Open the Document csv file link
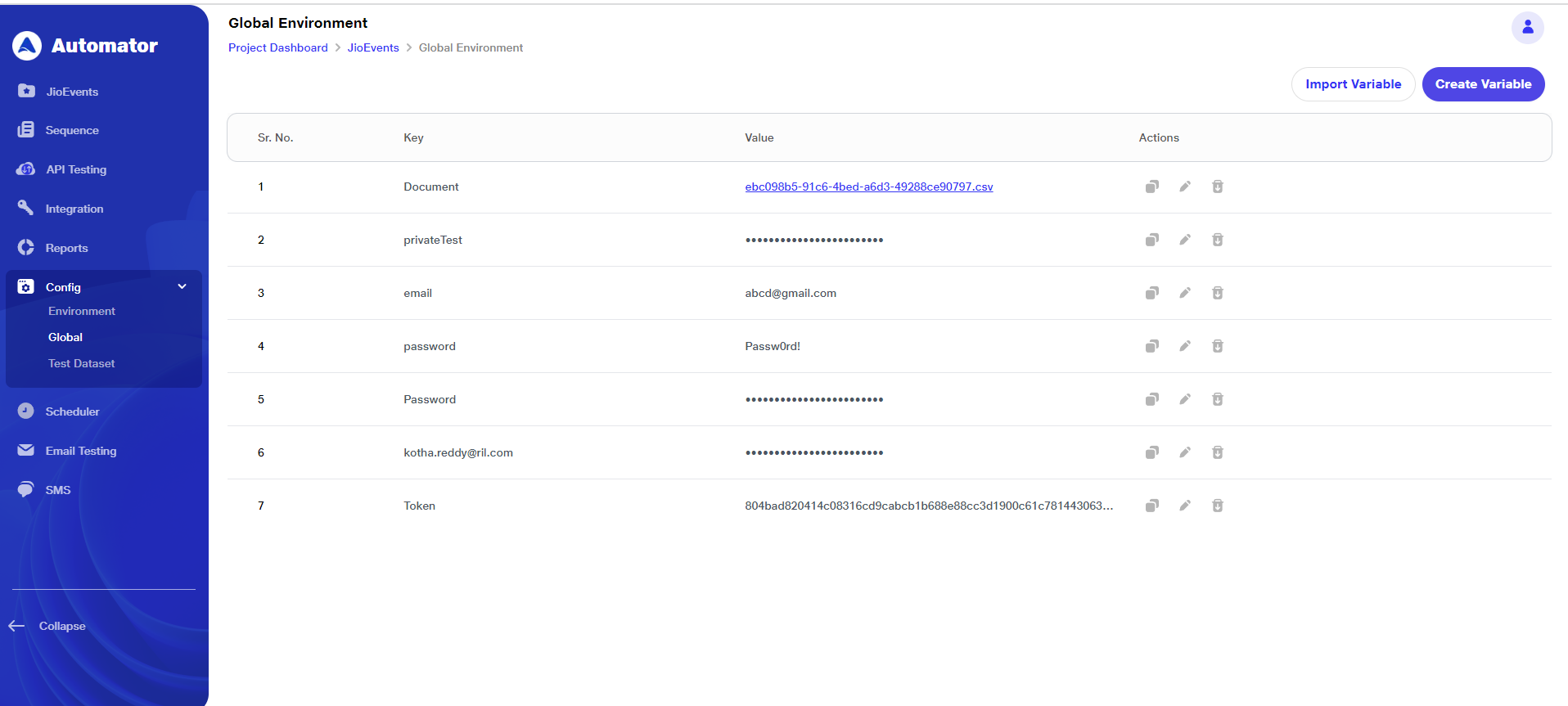 [x=869, y=187]
